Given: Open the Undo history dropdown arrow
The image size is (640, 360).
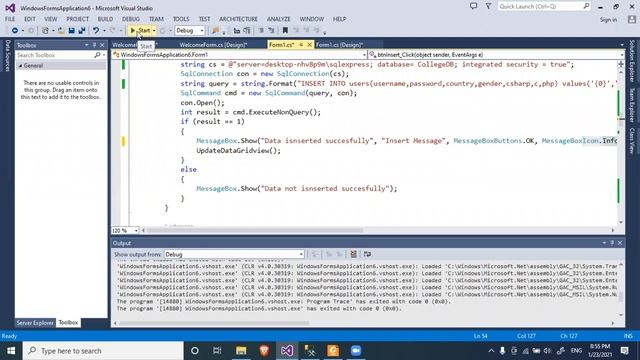Looking at the screenshot, I should [x=104, y=31].
